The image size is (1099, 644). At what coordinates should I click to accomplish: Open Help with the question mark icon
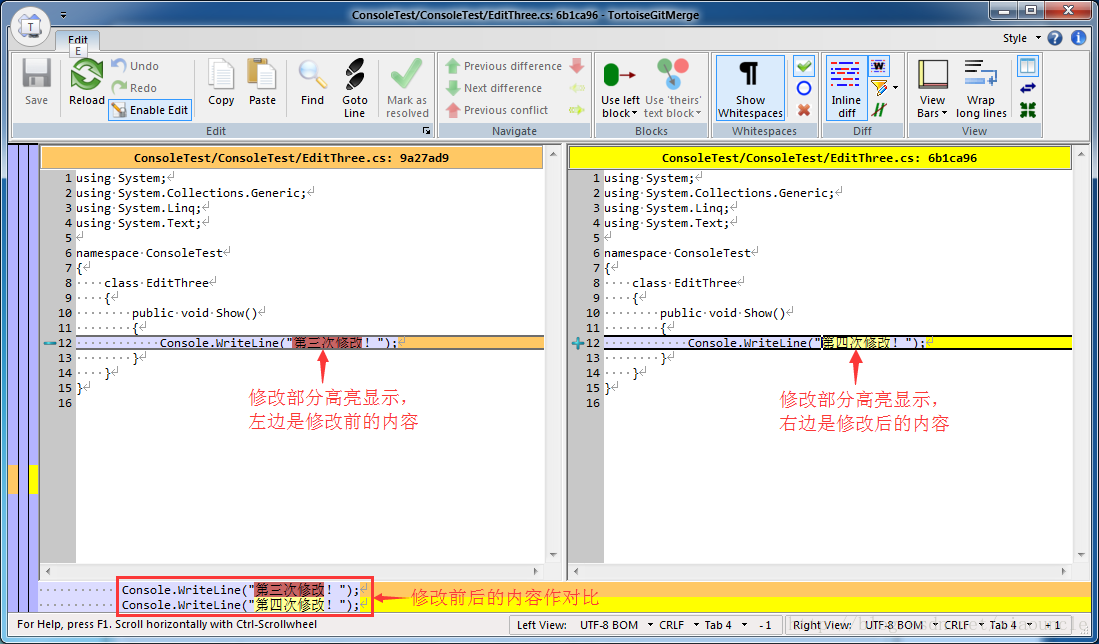click(x=1055, y=38)
